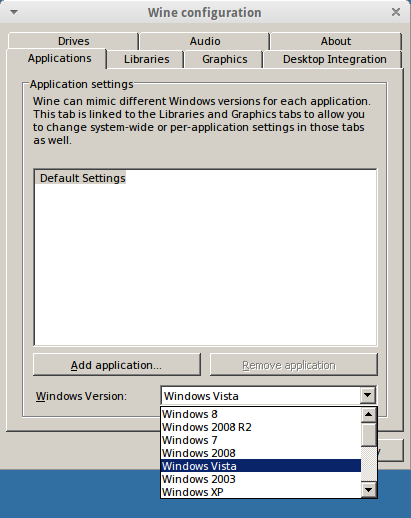Go to Desktop Integration tab
The width and height of the screenshot is (411, 518).
(x=334, y=59)
